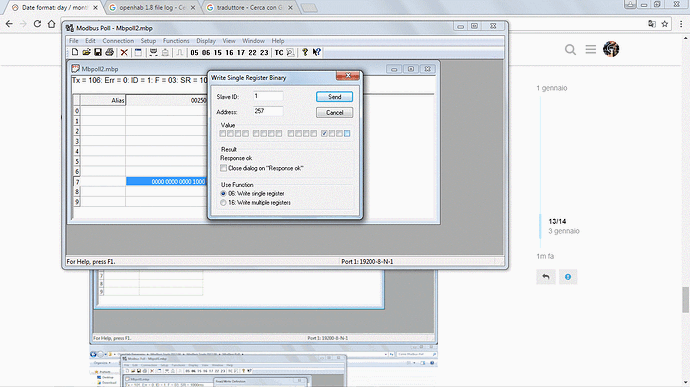This screenshot has width=690, height=387.
Task: Select function 22 toolbar button
Action: pos(252,52)
